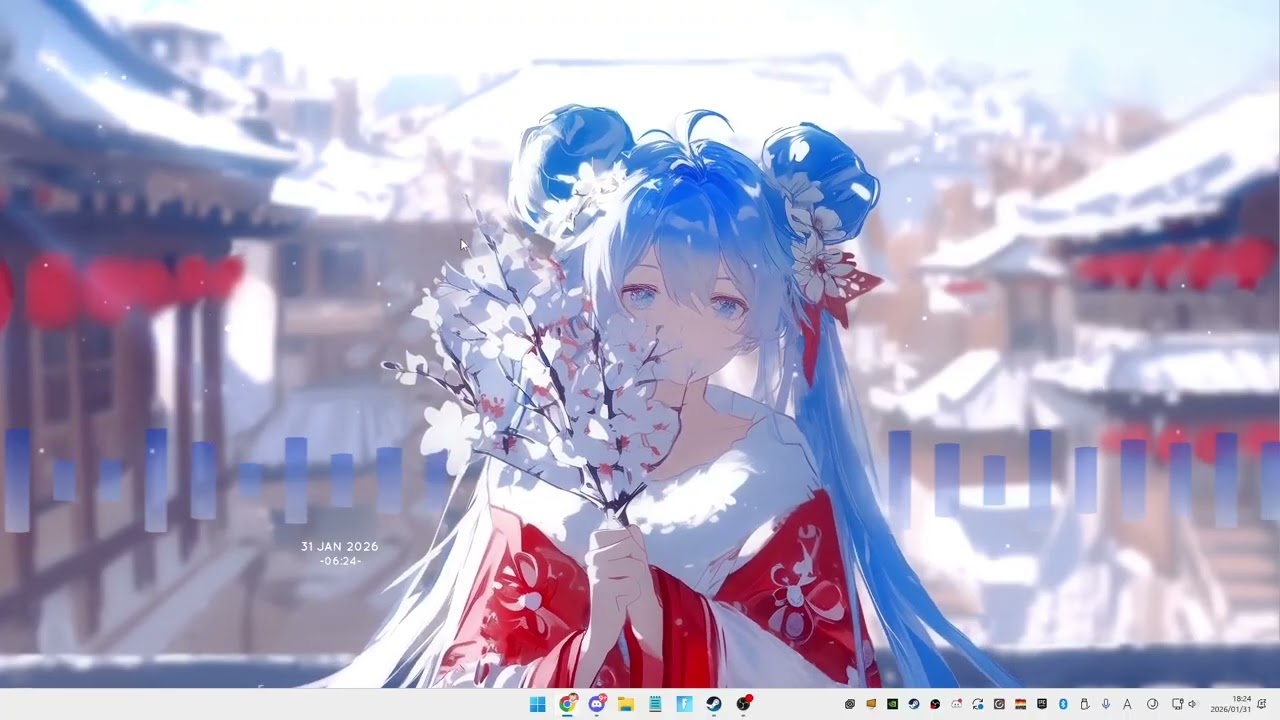The width and height of the screenshot is (1280, 720).
Task: Open Steam from the taskbar
Action: [x=714, y=704]
